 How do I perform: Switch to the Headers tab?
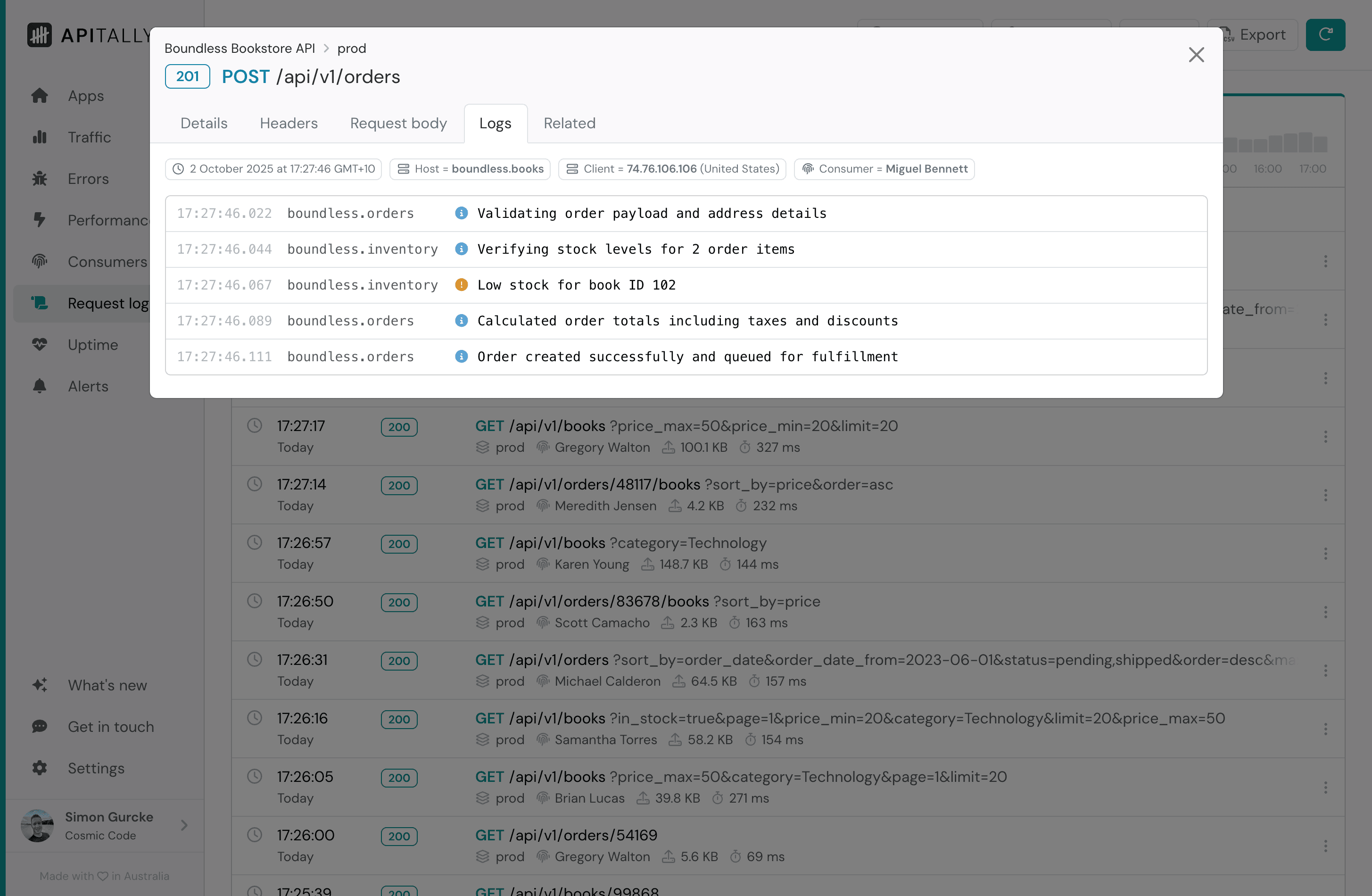click(x=288, y=124)
